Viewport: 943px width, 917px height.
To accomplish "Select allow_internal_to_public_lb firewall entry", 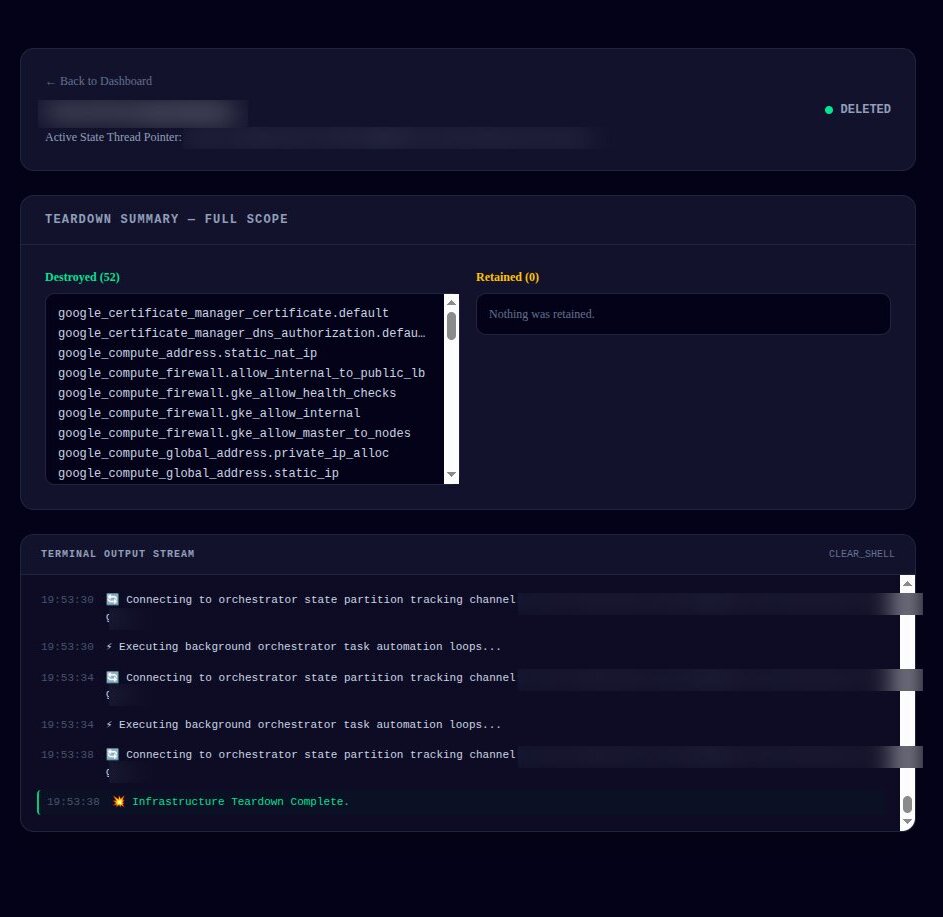I will pyautogui.click(x=241, y=373).
